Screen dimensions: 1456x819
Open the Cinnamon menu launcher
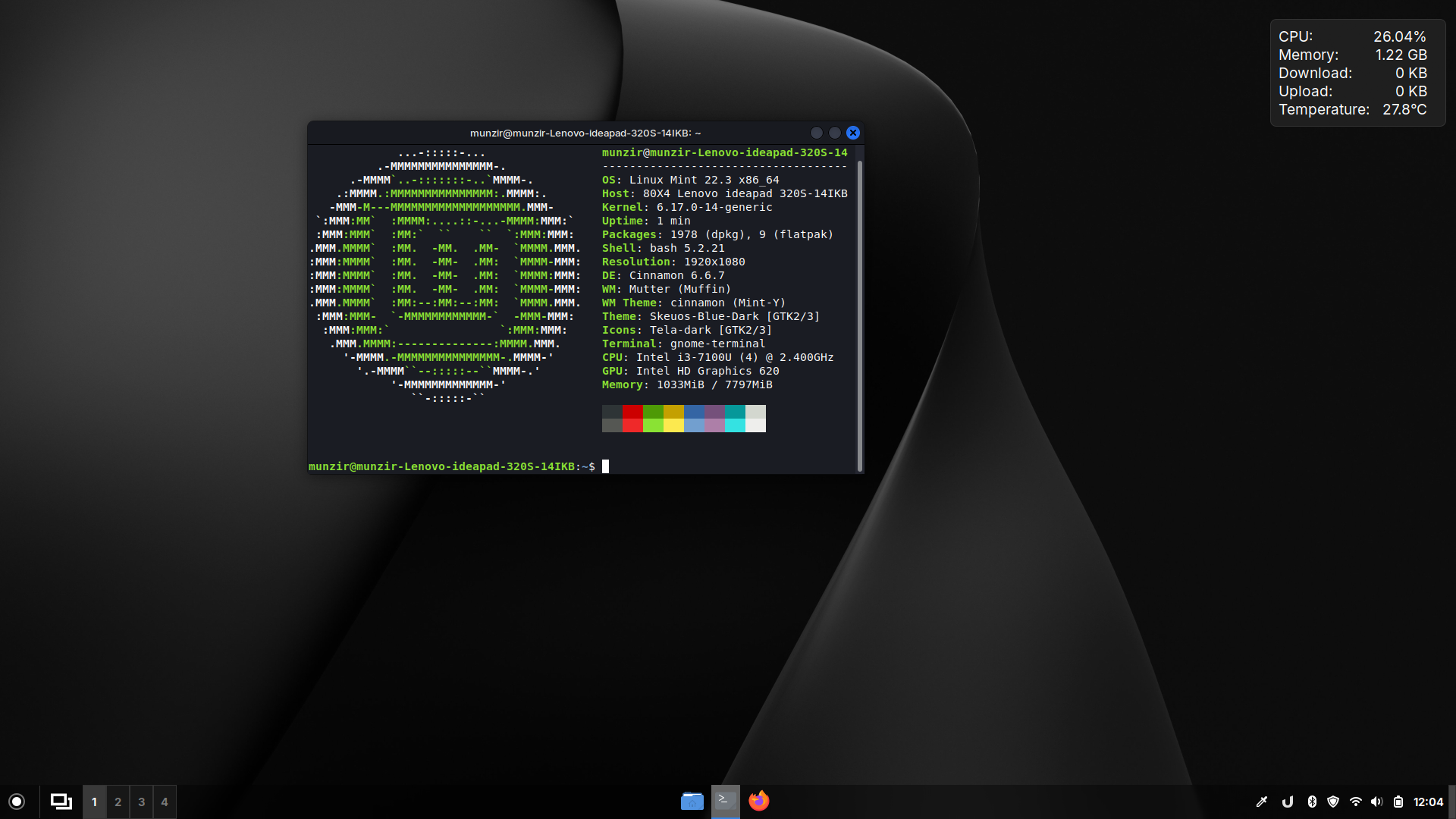point(17,801)
